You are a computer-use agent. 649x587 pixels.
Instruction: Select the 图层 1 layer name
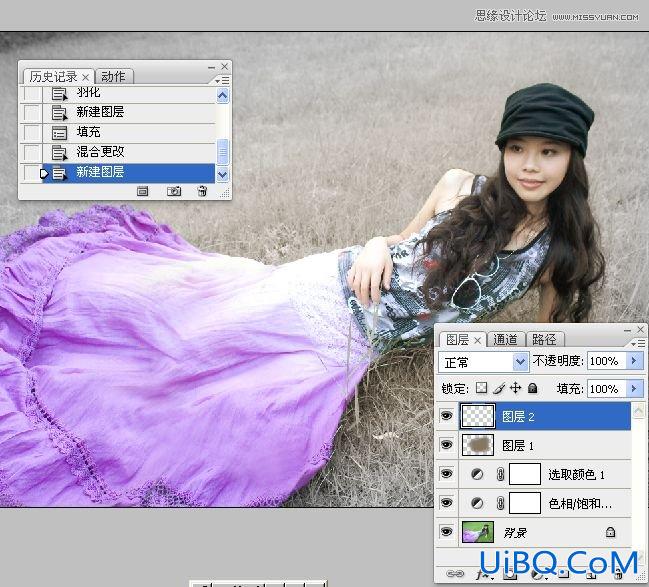[518, 445]
